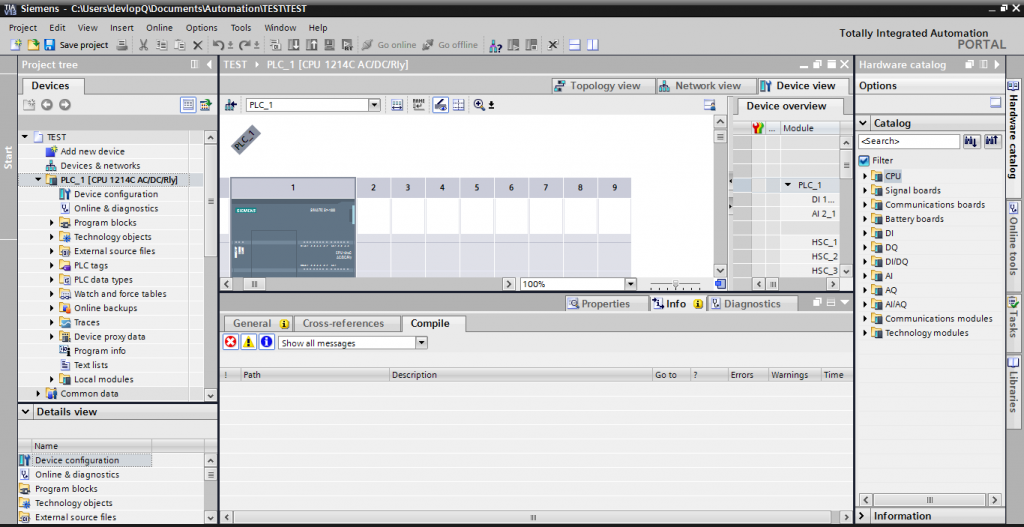Click the Print icon in toolbar

[121, 45]
